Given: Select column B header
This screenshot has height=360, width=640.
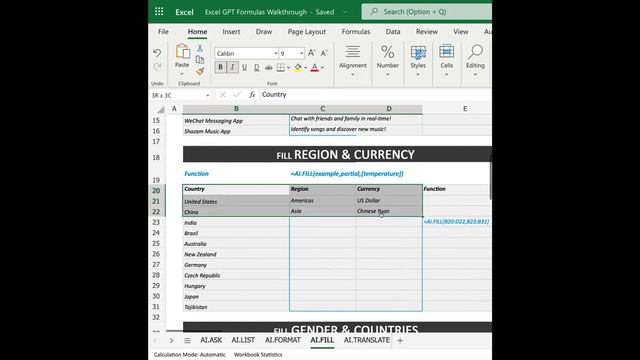Looking at the screenshot, I should point(236,109).
